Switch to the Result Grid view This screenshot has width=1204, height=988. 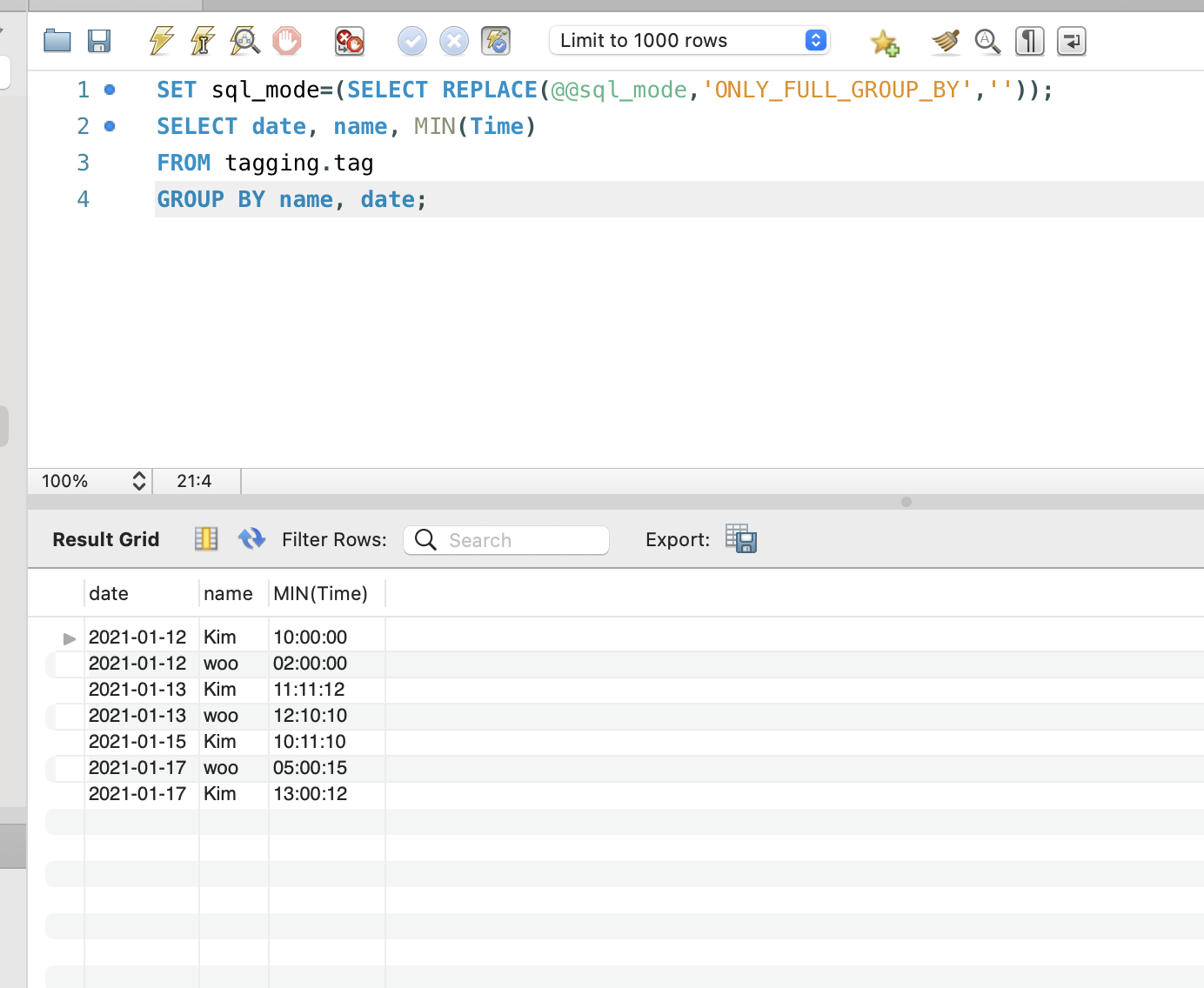tap(205, 539)
